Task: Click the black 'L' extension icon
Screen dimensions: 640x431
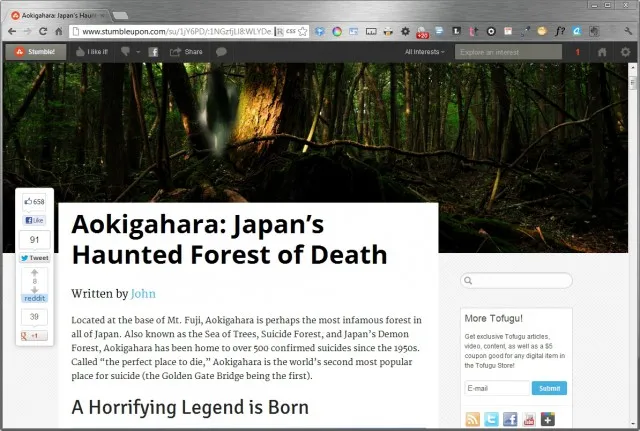Action: pyautogui.click(x=456, y=31)
